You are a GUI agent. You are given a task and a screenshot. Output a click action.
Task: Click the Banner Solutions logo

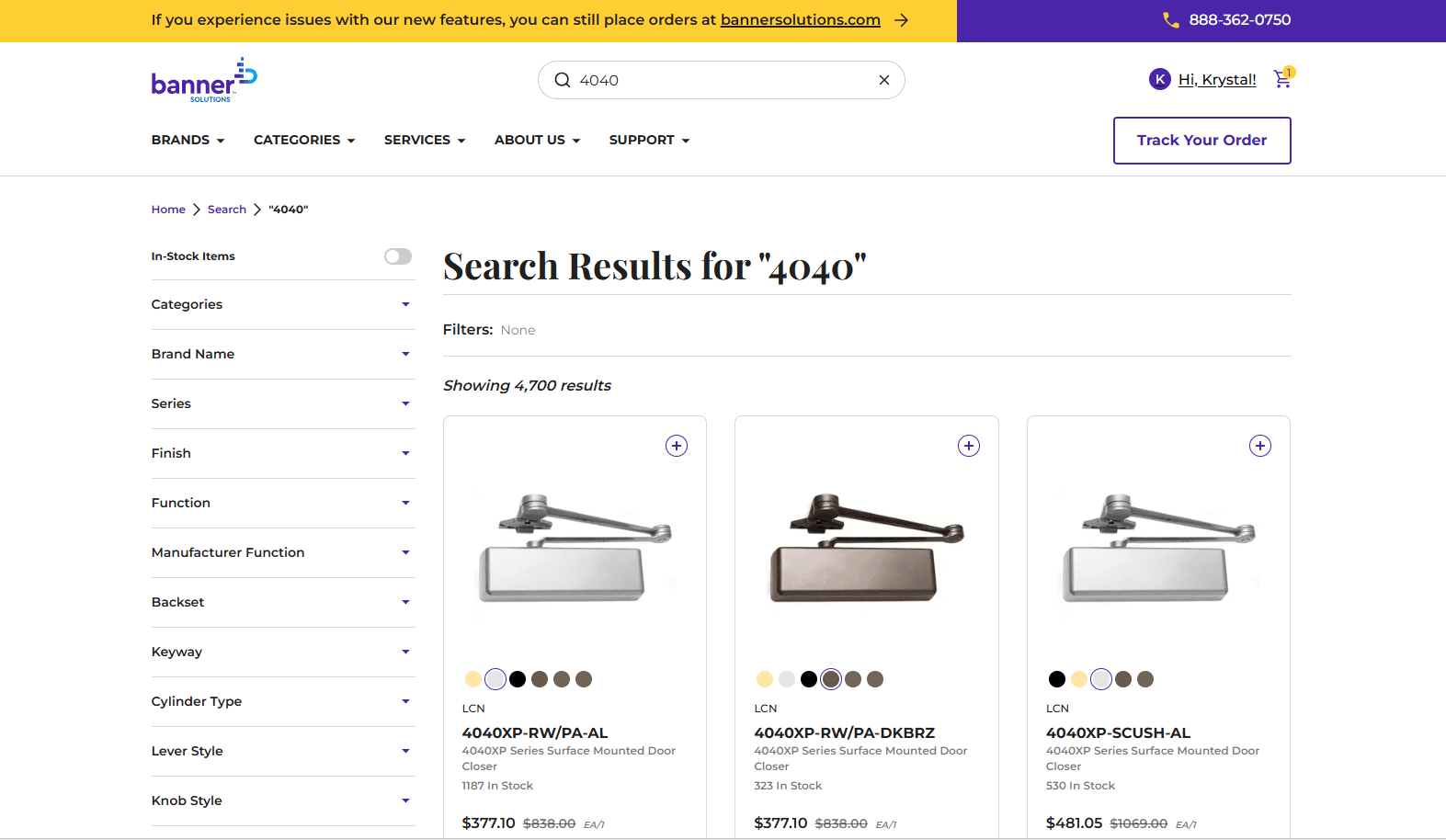(x=204, y=80)
